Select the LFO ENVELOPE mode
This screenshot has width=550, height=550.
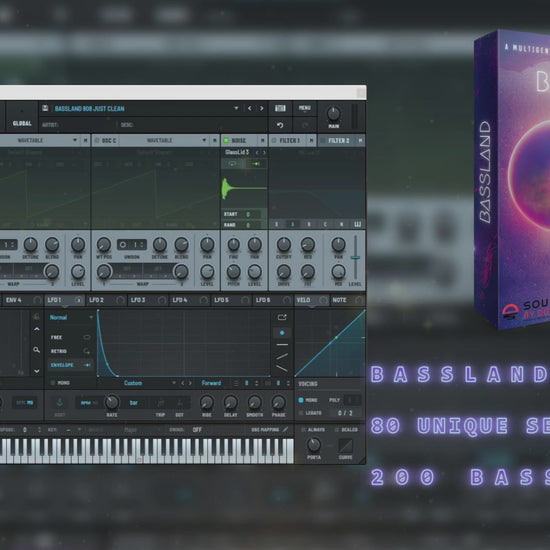coord(71,365)
